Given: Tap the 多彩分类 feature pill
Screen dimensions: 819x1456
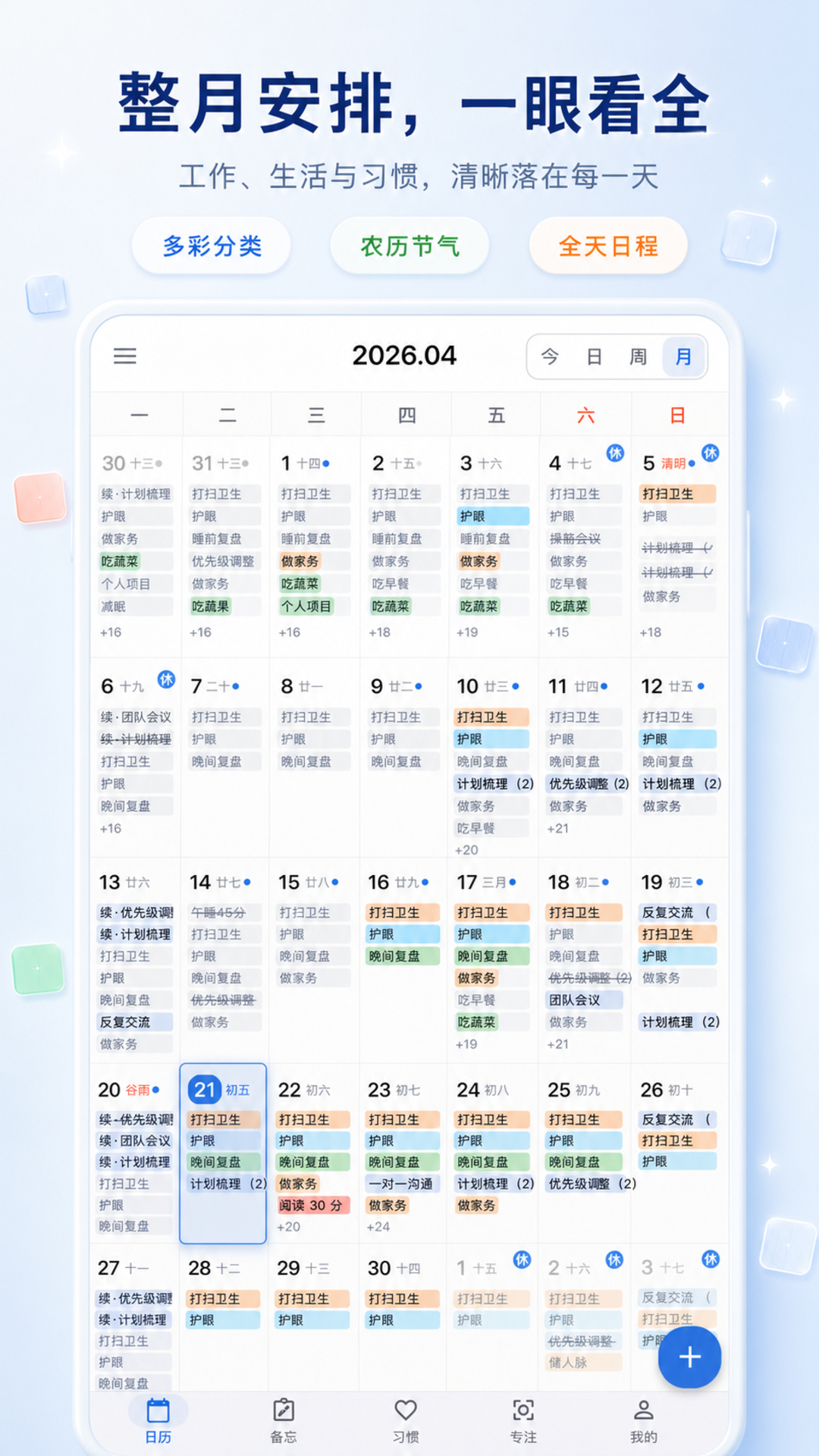Looking at the screenshot, I should 212,246.
